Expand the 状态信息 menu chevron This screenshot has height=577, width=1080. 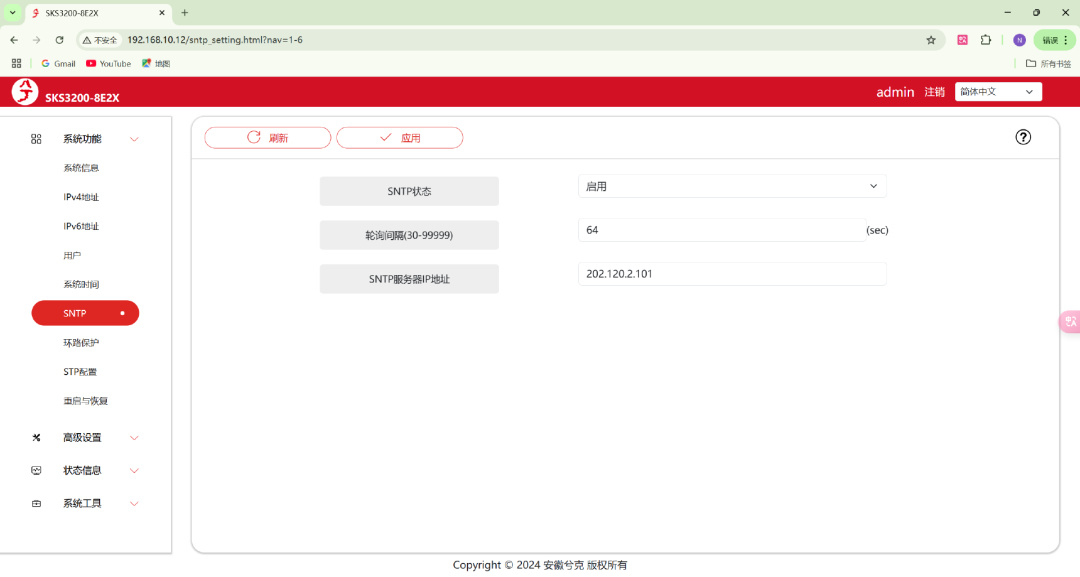click(x=134, y=471)
